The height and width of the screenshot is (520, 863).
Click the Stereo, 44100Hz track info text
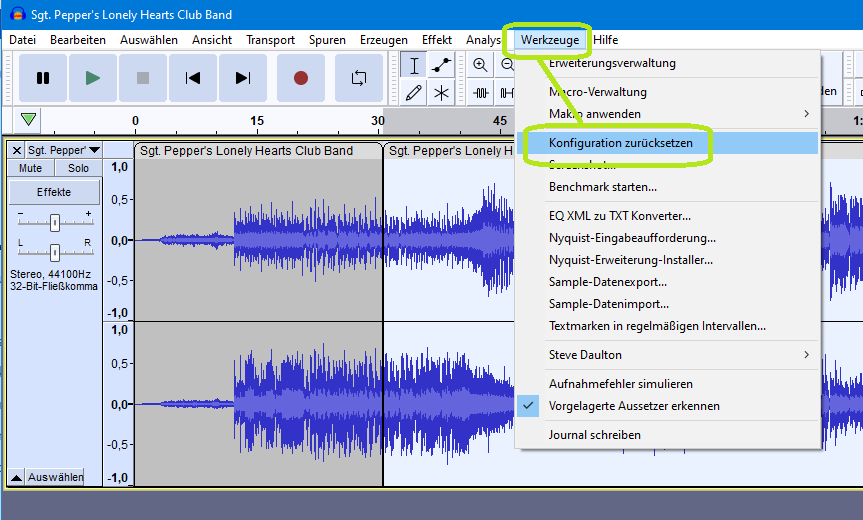[x=51, y=274]
